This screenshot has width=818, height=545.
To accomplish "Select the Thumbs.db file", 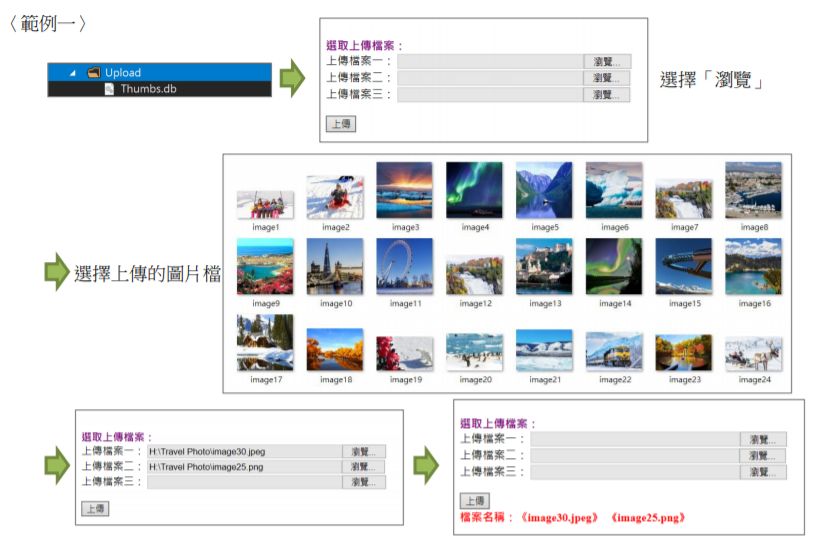I will pyautogui.click(x=148, y=88).
